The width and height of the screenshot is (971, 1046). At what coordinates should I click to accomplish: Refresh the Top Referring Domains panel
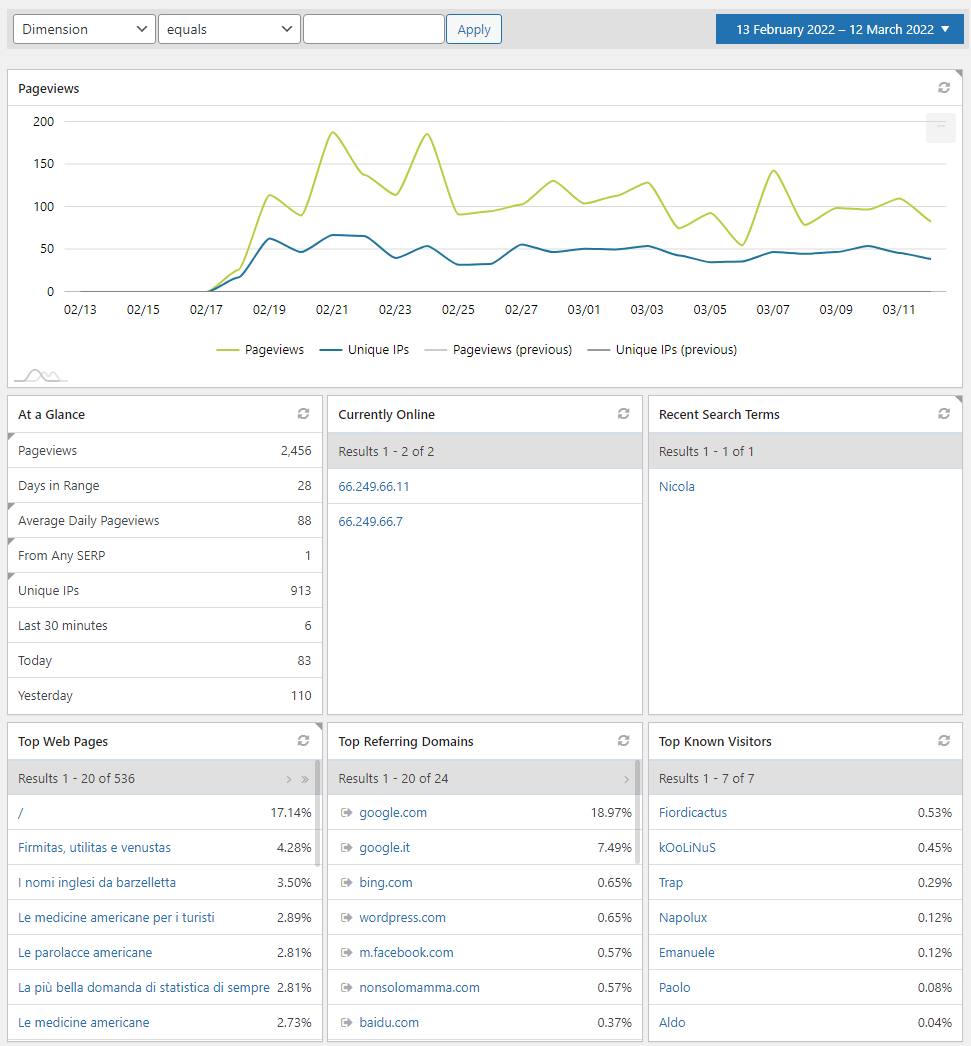[623, 741]
